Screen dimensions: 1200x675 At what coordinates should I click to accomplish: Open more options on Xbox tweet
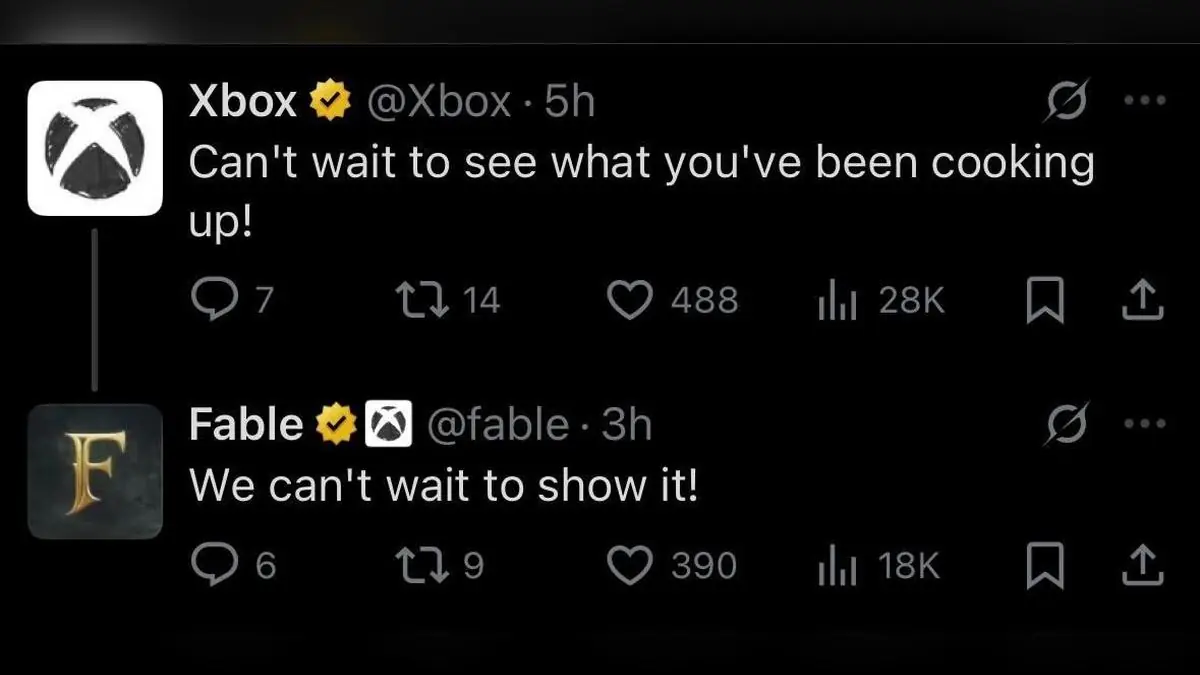click(1146, 100)
